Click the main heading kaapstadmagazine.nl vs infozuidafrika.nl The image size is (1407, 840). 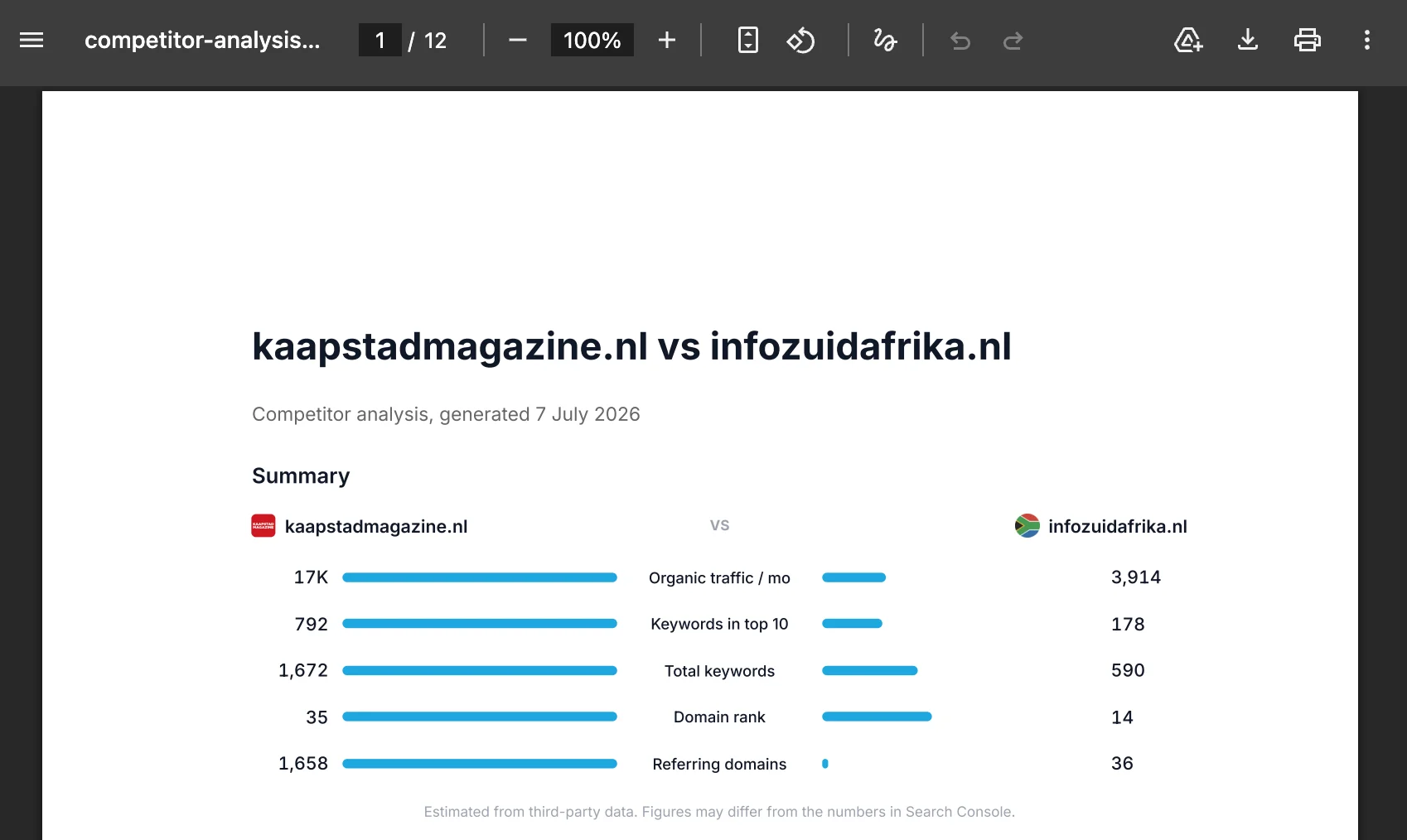(x=632, y=346)
